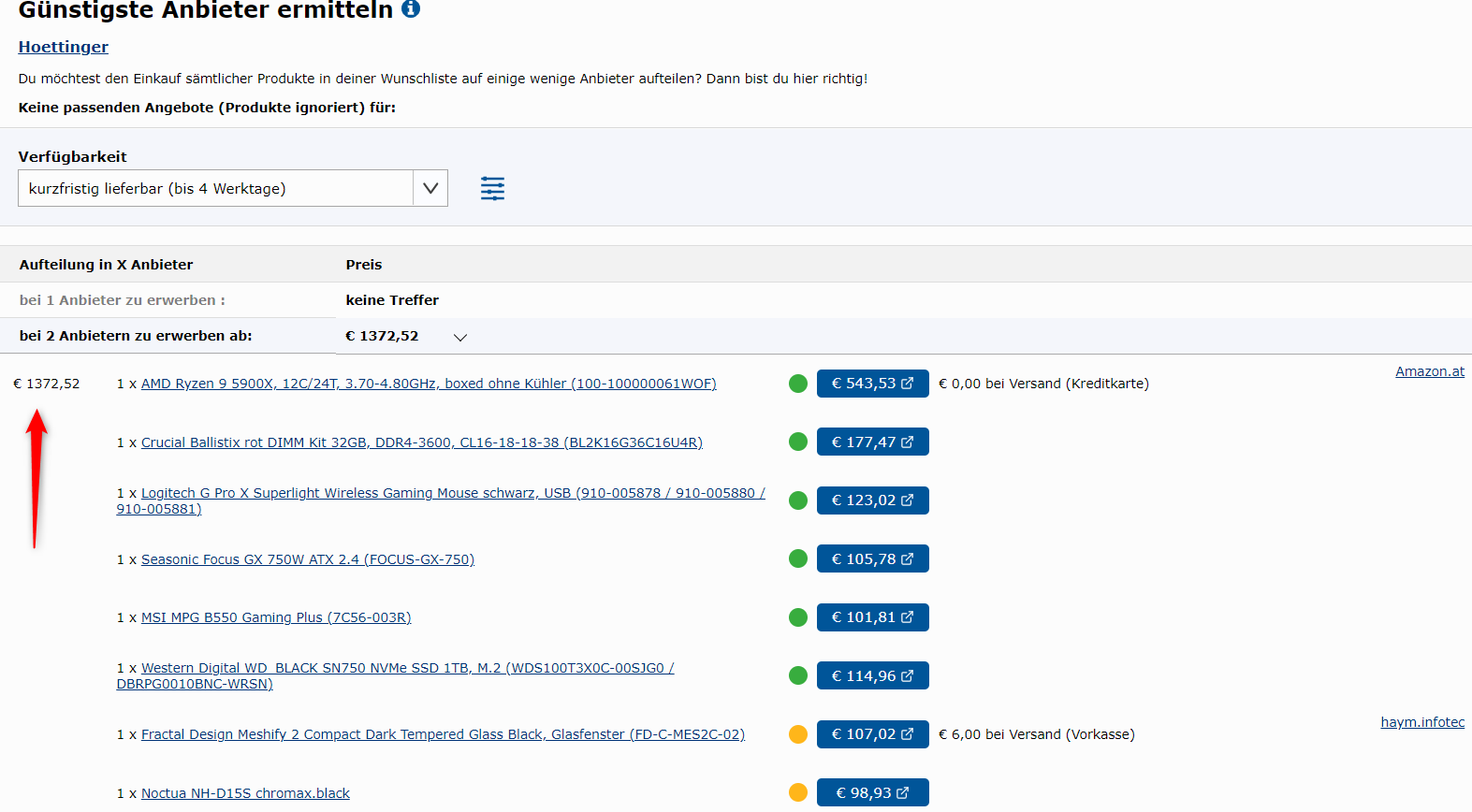
Task: Click the € 98,93 offer button
Action: 872,792
